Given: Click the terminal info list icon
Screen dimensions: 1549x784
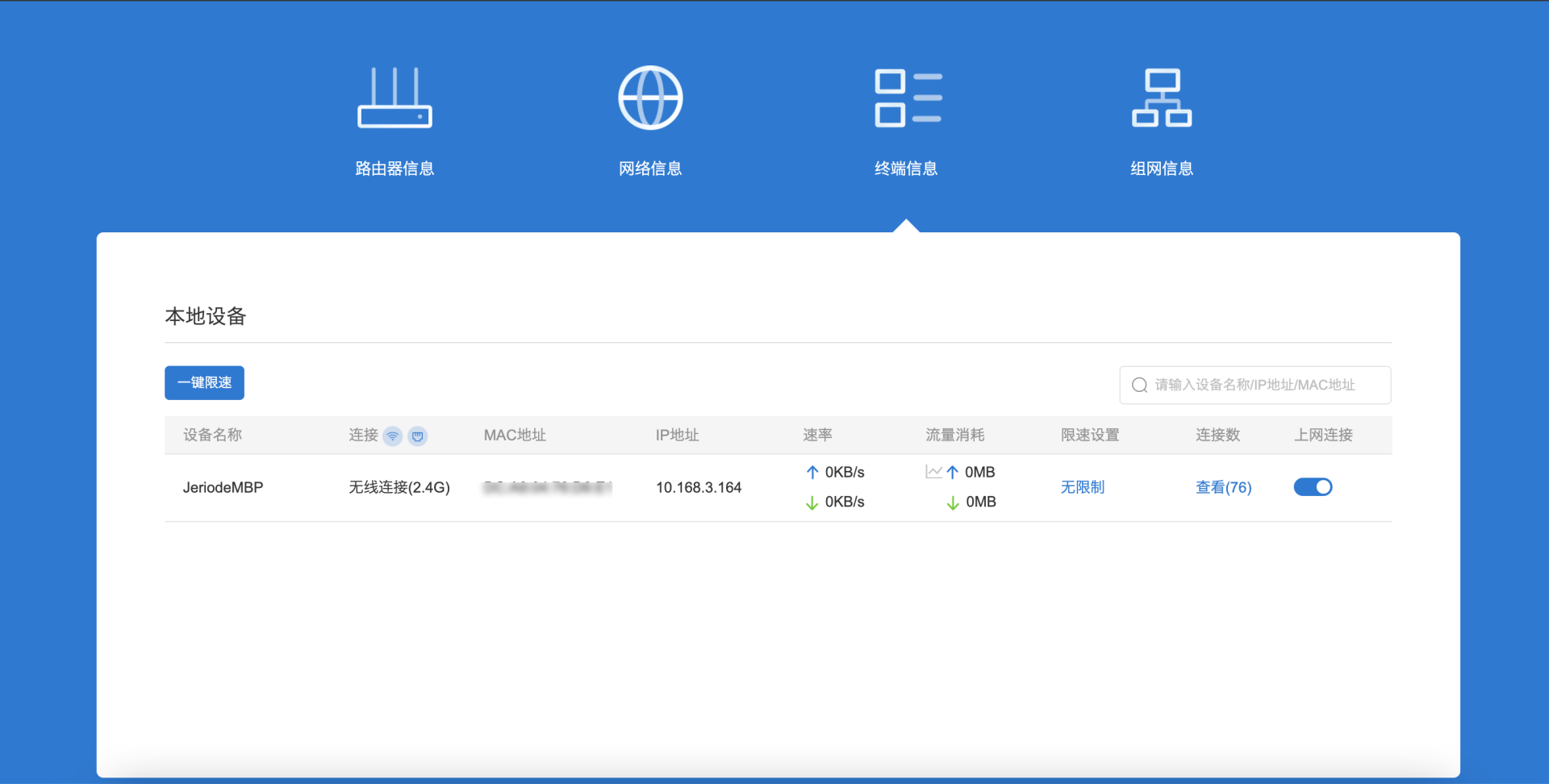Looking at the screenshot, I should click(x=908, y=98).
